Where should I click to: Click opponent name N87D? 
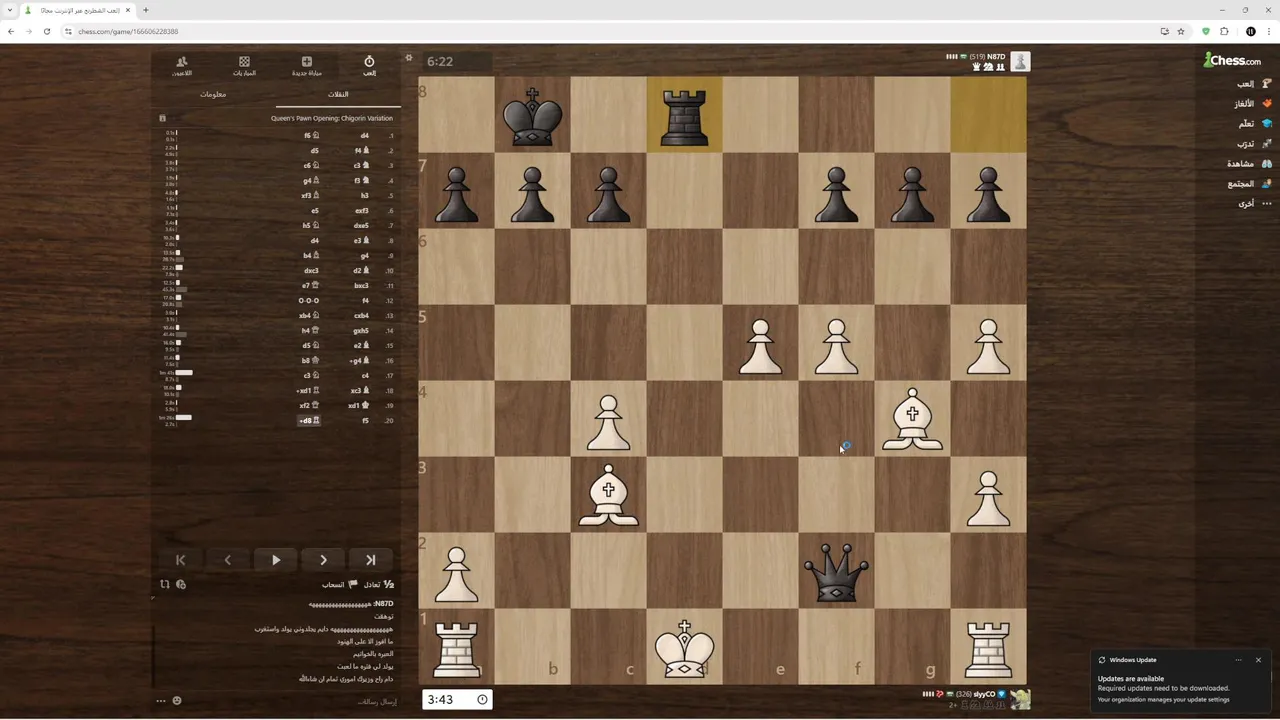(x=996, y=57)
